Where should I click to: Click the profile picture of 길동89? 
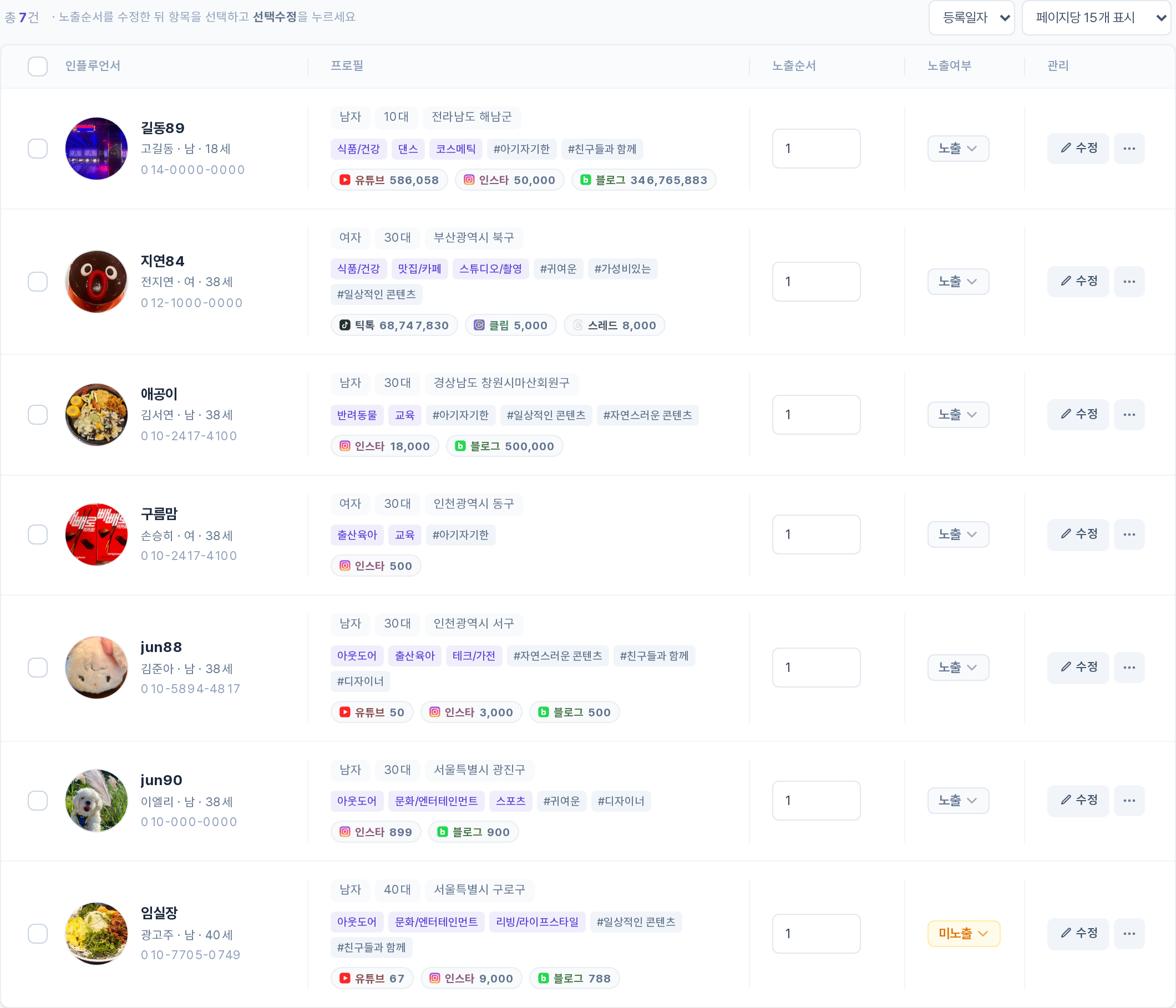[x=97, y=149]
